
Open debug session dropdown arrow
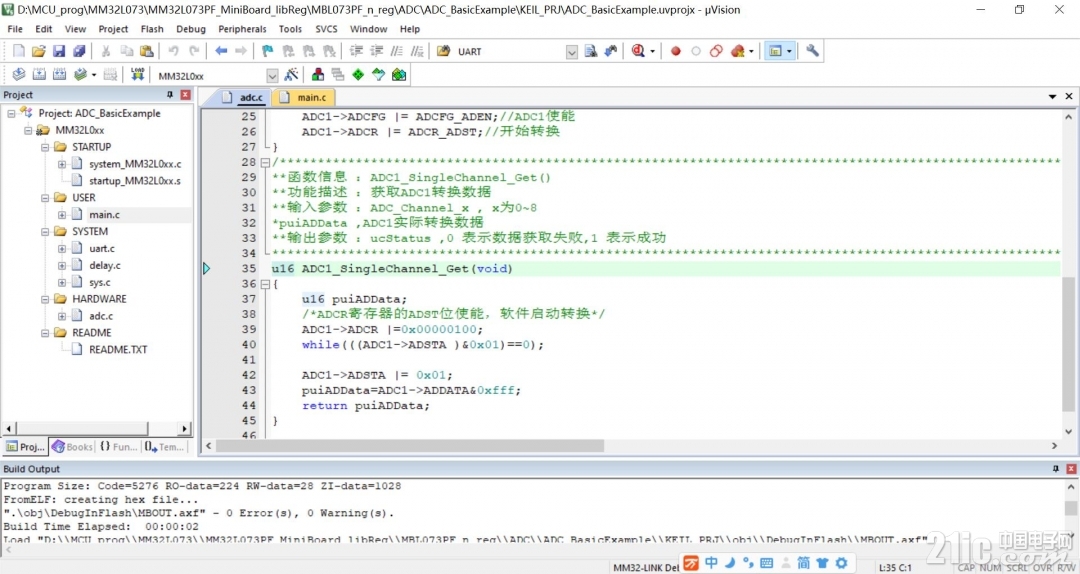tap(652, 51)
